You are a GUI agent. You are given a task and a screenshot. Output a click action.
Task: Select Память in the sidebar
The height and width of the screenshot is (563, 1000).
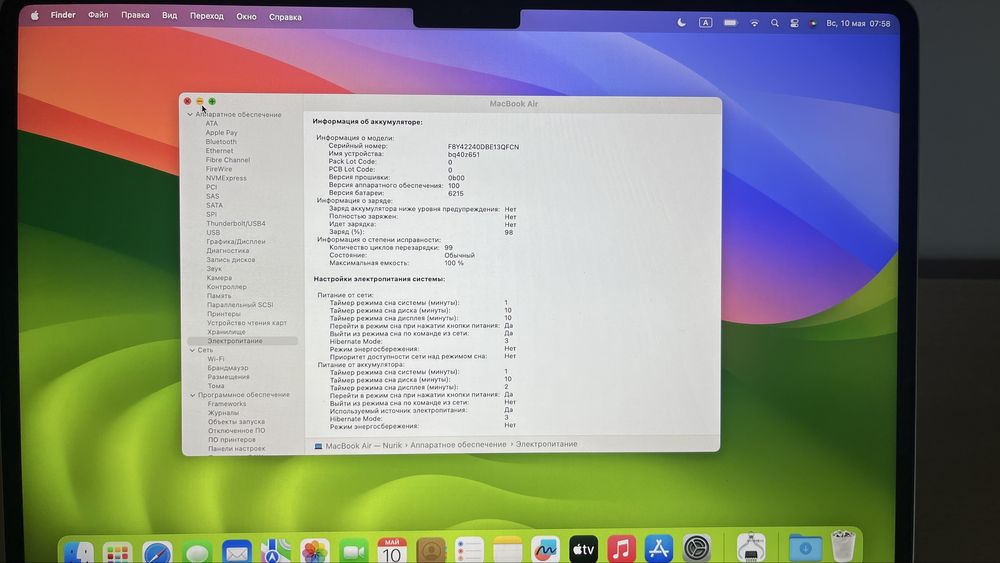coord(219,296)
